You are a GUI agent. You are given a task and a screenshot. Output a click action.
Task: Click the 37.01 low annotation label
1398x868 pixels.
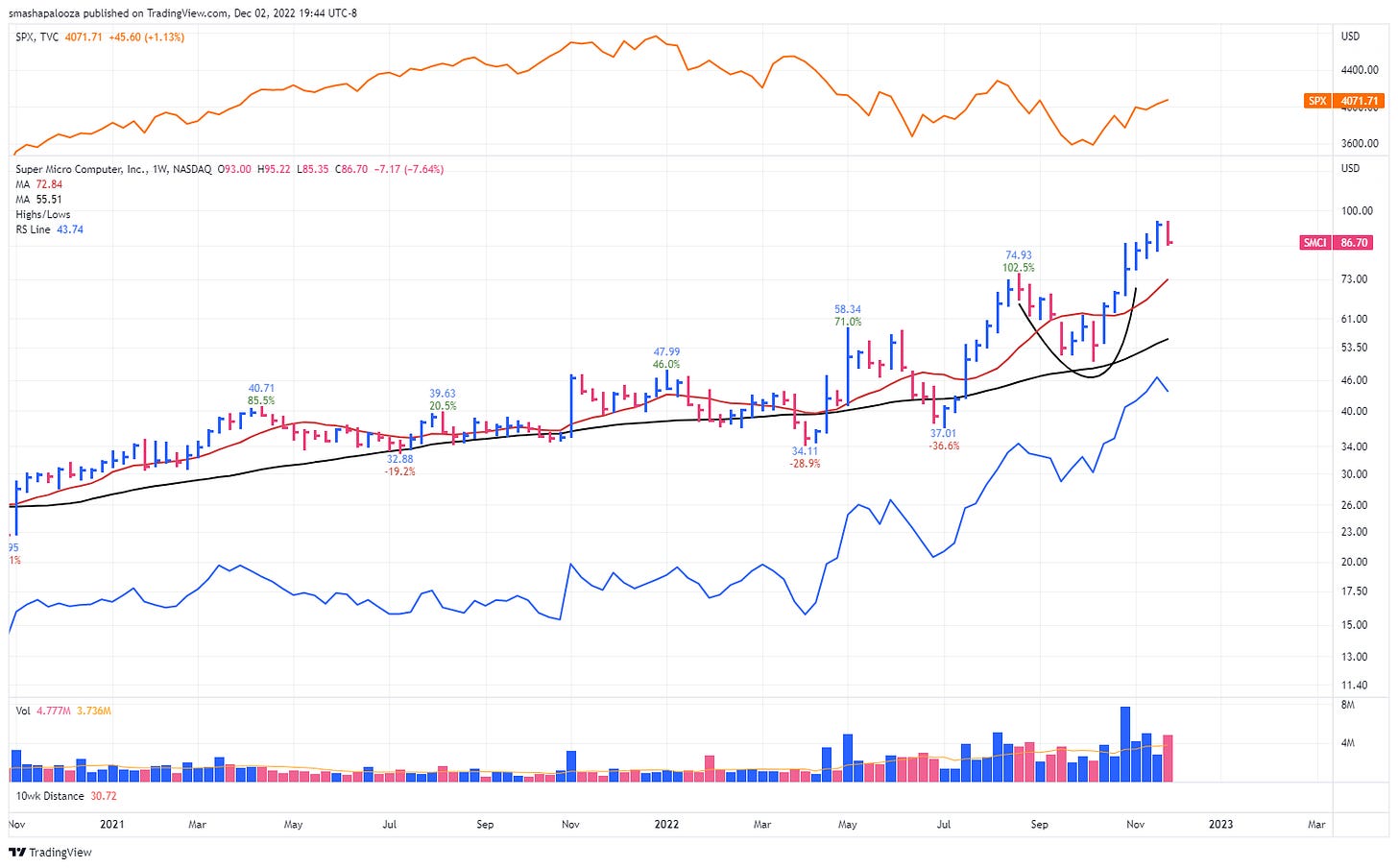coord(944,433)
